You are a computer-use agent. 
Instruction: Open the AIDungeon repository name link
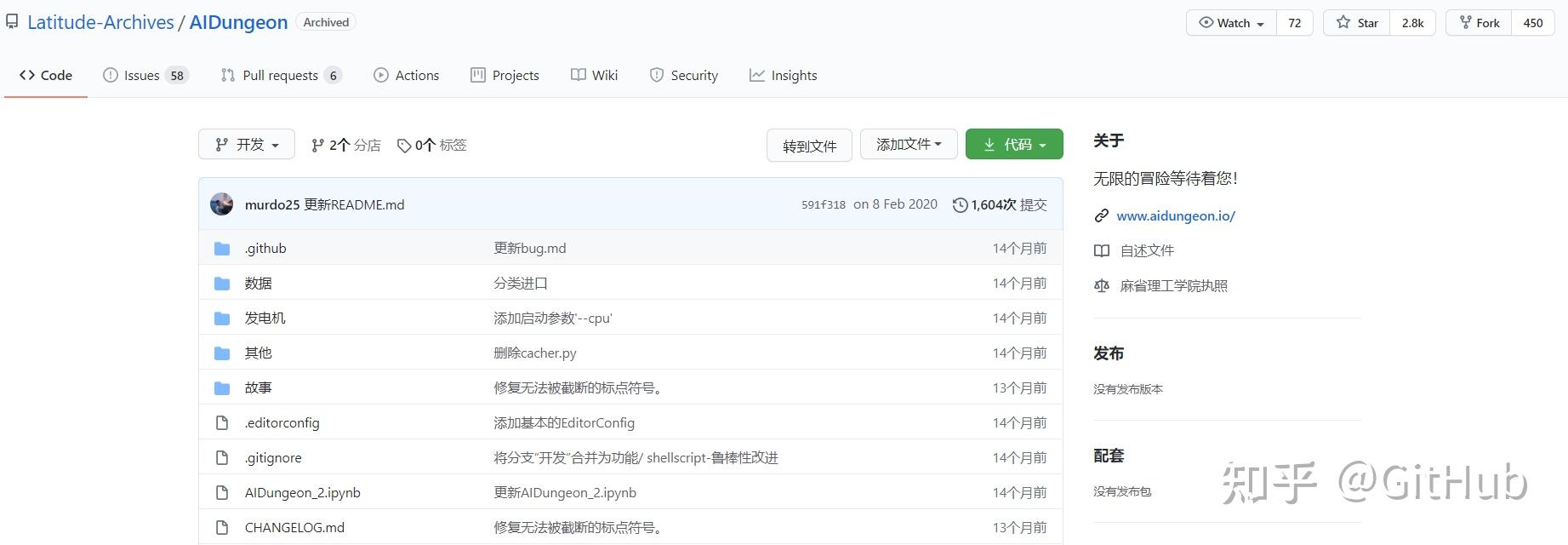[238, 22]
